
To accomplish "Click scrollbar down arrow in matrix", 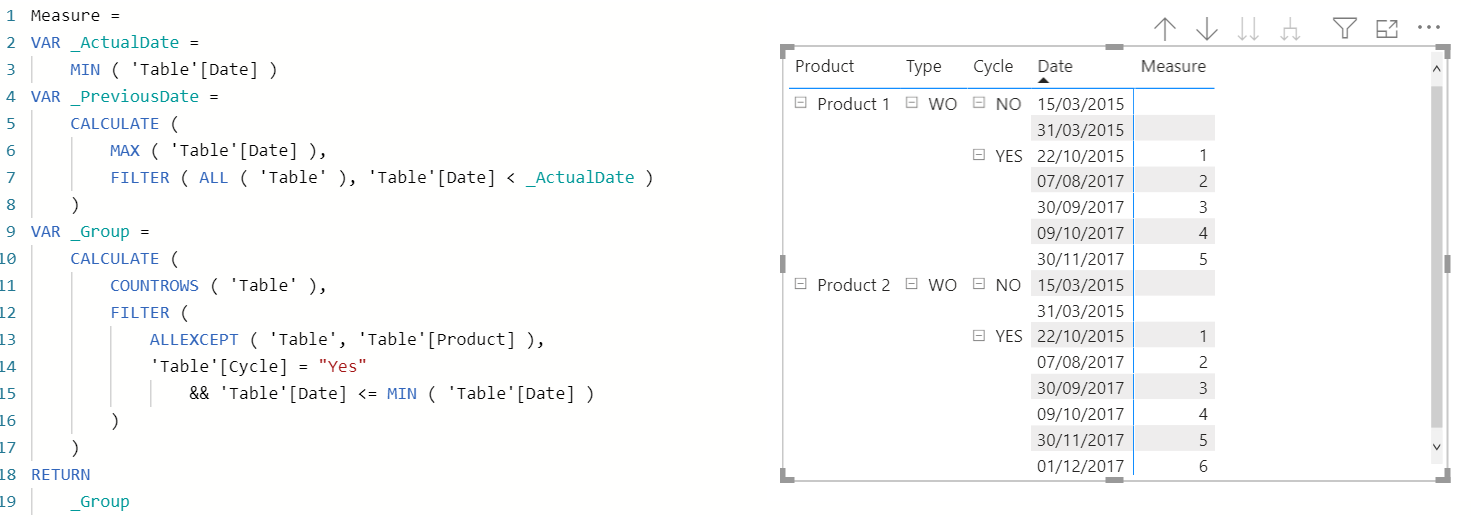I will pyautogui.click(x=1436, y=447).
